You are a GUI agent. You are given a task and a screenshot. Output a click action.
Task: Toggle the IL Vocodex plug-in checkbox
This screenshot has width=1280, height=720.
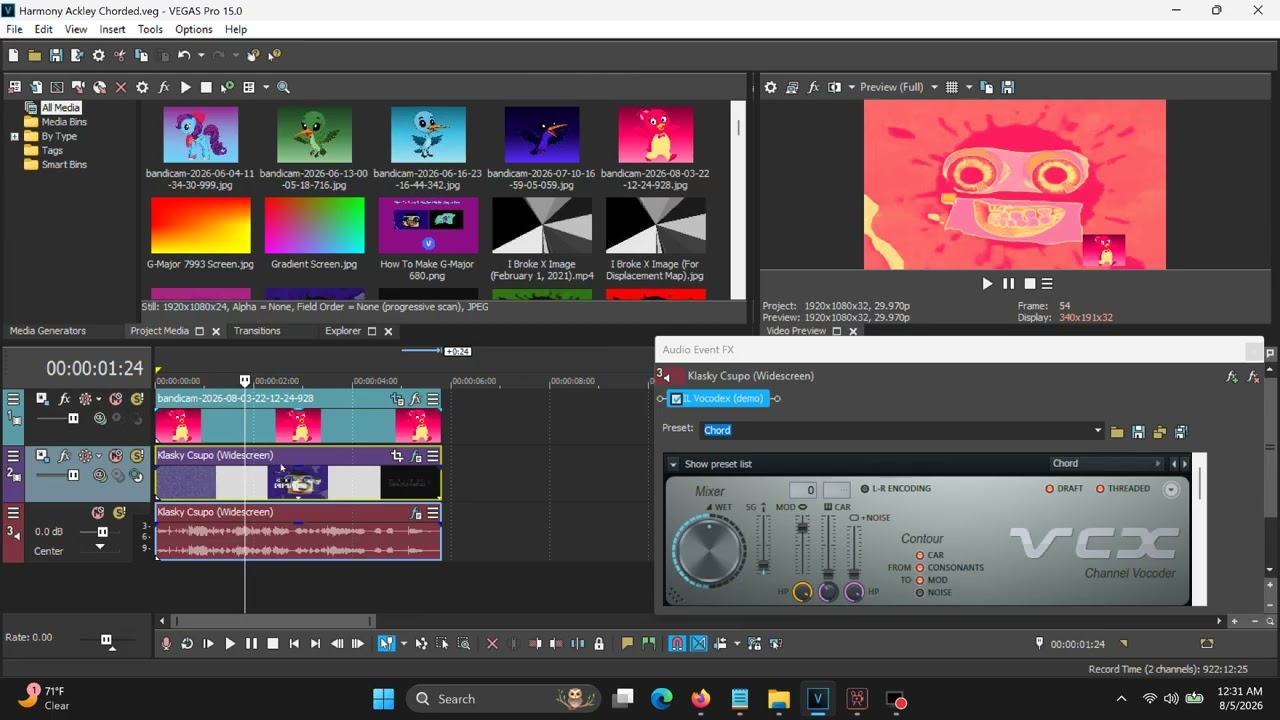(x=676, y=399)
